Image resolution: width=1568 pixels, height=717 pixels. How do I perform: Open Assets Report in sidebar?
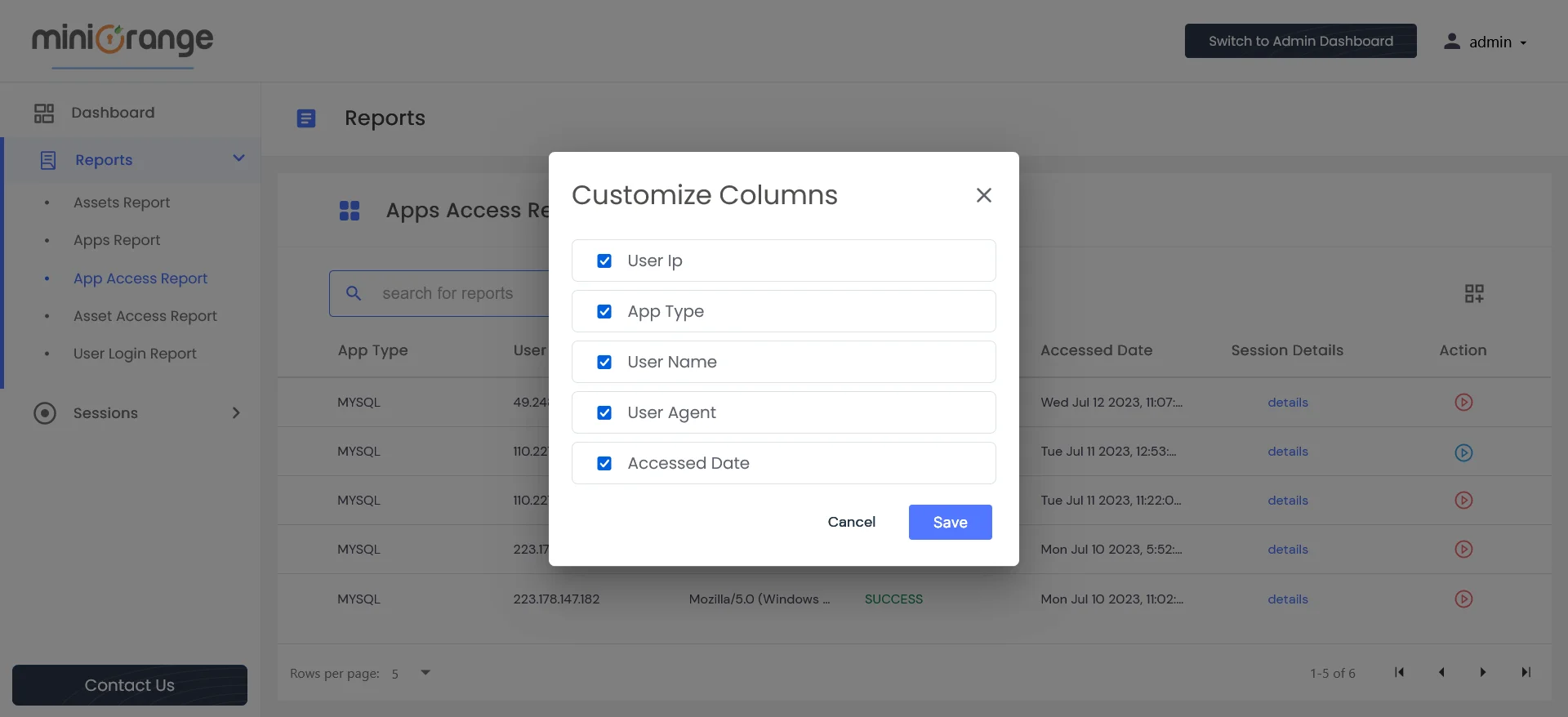(x=122, y=203)
